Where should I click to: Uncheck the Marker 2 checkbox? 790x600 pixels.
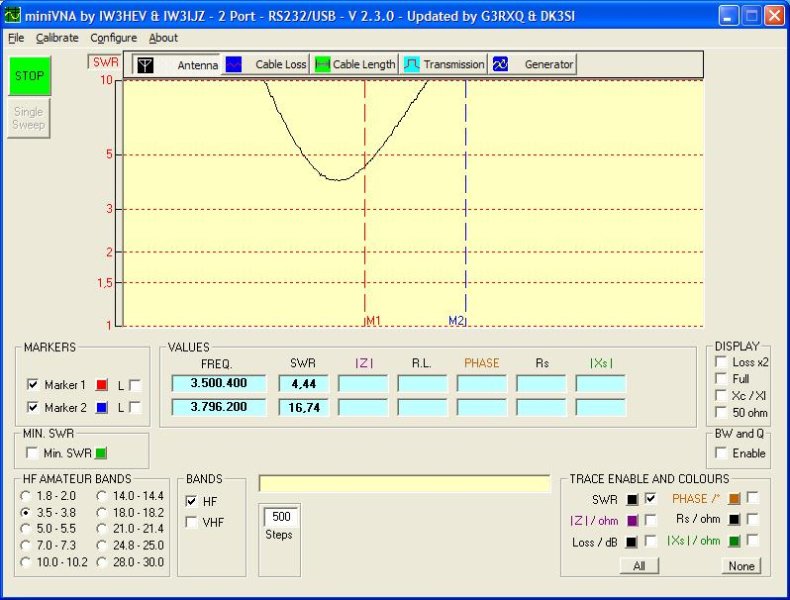(x=33, y=407)
